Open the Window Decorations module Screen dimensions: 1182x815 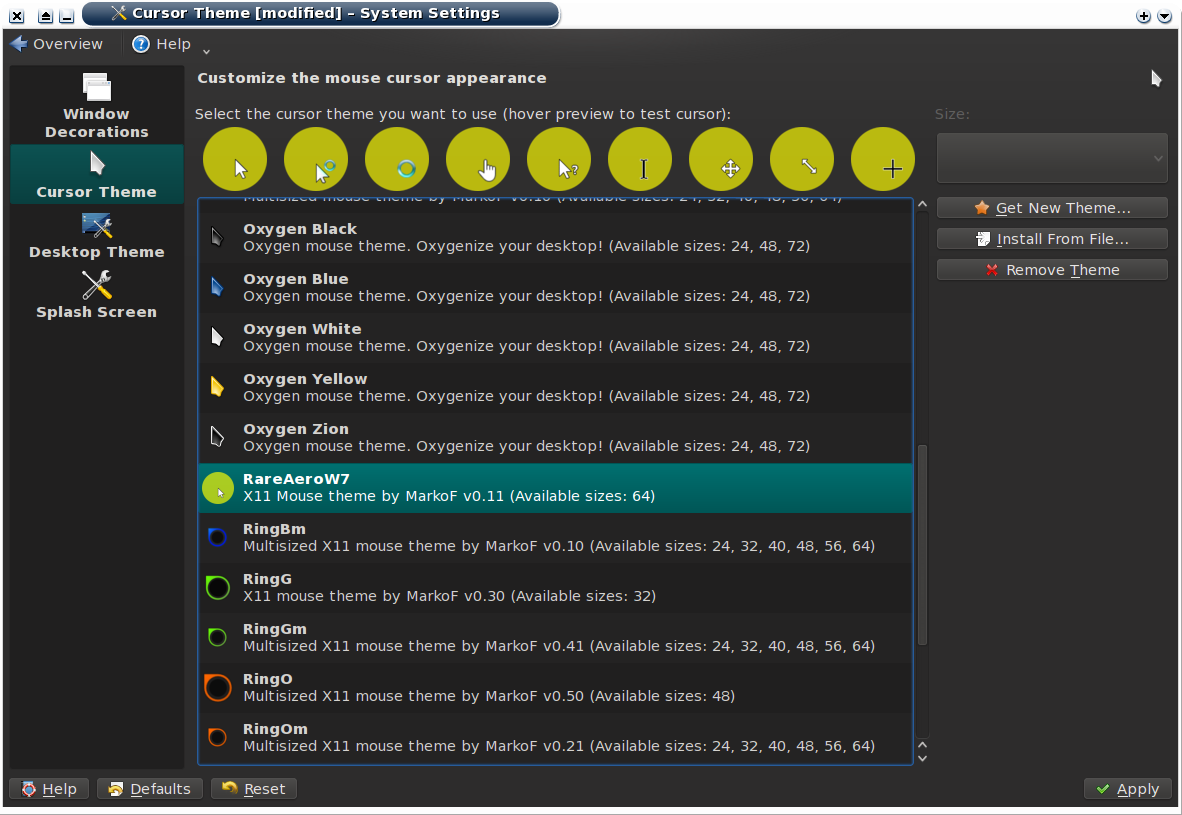(x=96, y=106)
